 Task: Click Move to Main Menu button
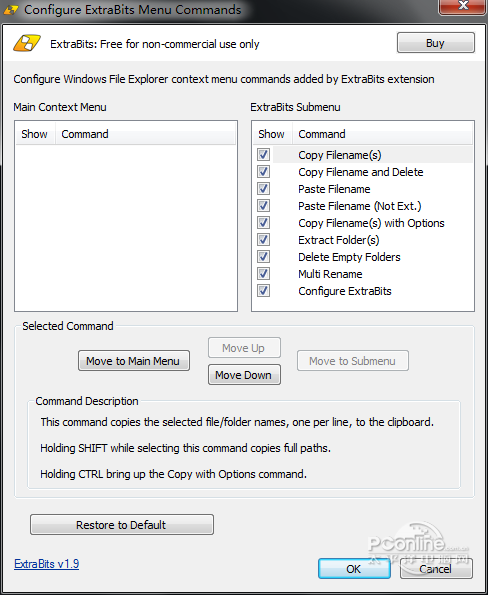point(134,360)
